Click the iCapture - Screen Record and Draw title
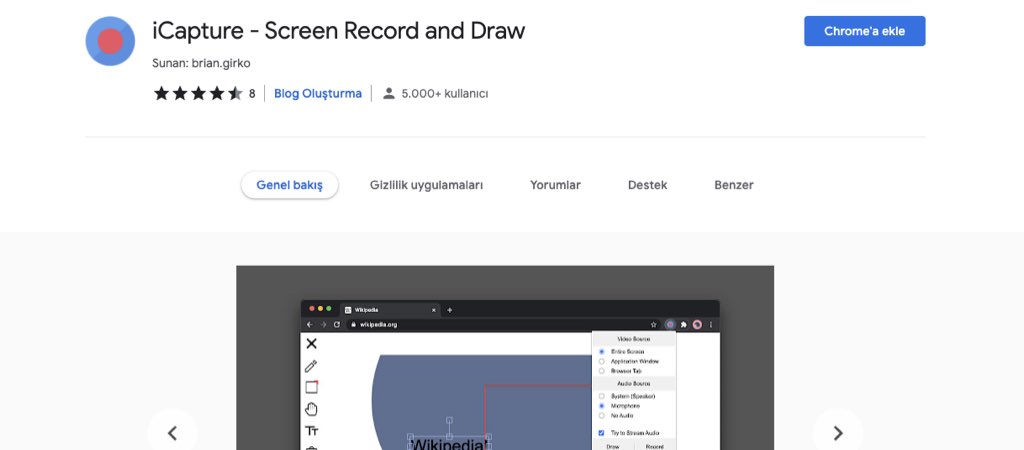Screen dimensions: 1024x450 [338, 31]
